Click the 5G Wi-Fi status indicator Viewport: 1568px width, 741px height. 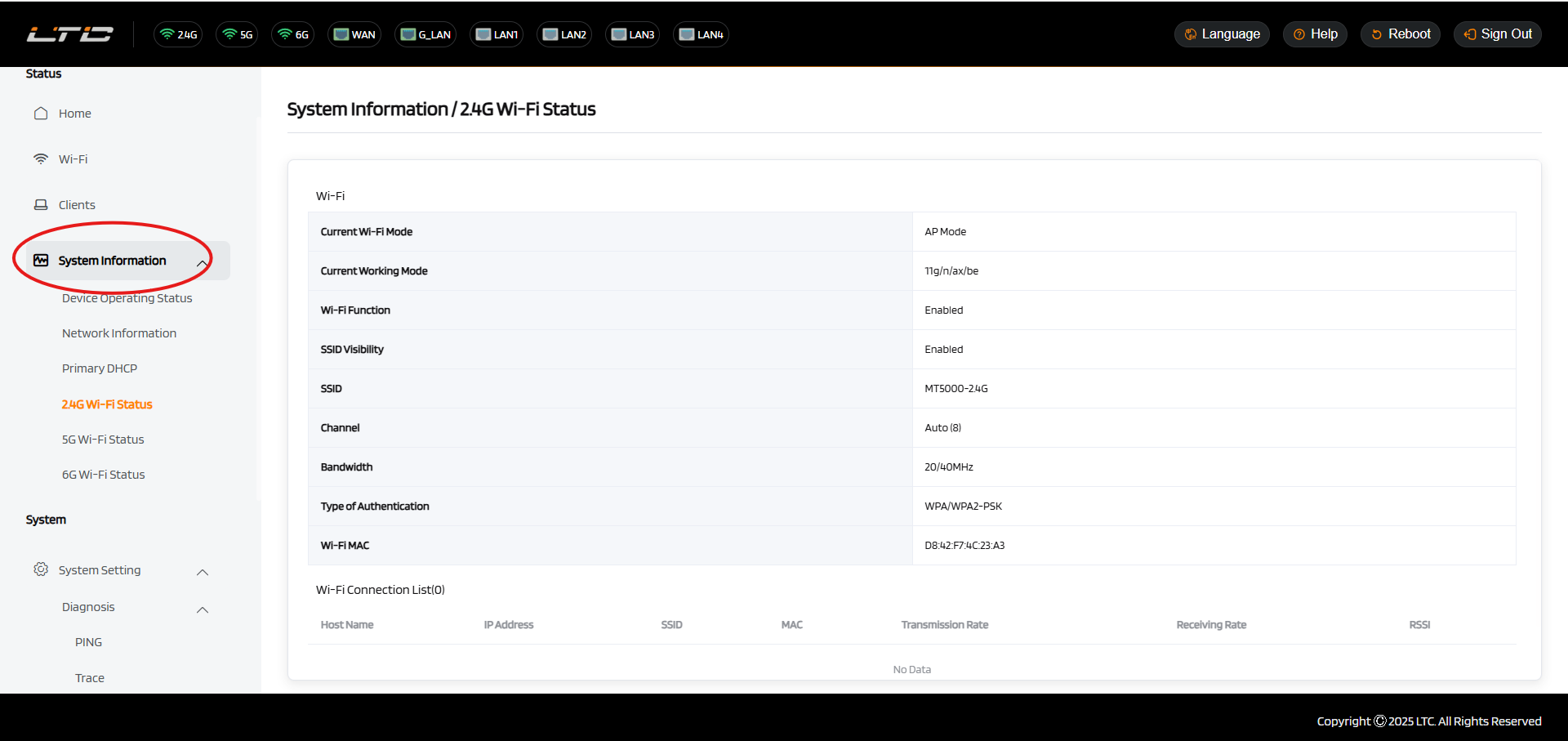point(238,34)
